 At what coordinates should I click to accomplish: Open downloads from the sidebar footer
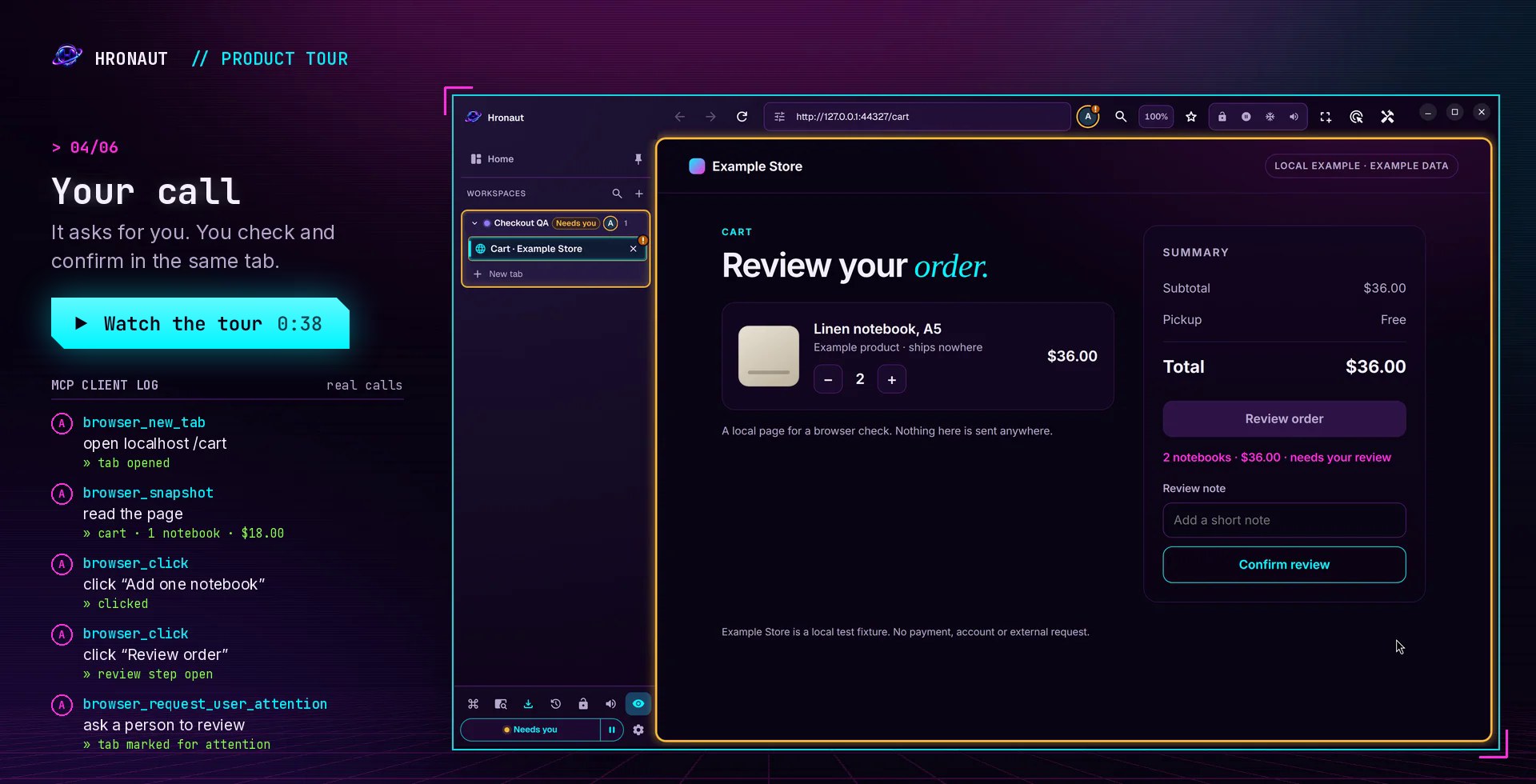tap(528, 704)
